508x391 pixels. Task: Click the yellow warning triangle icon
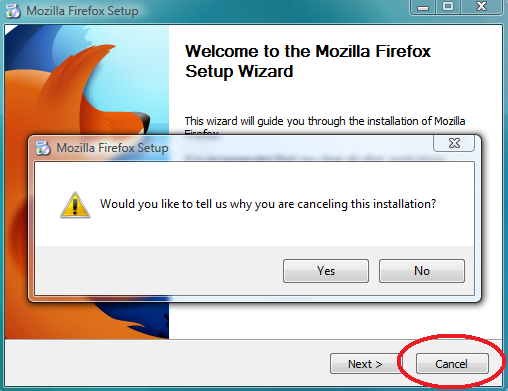75,205
